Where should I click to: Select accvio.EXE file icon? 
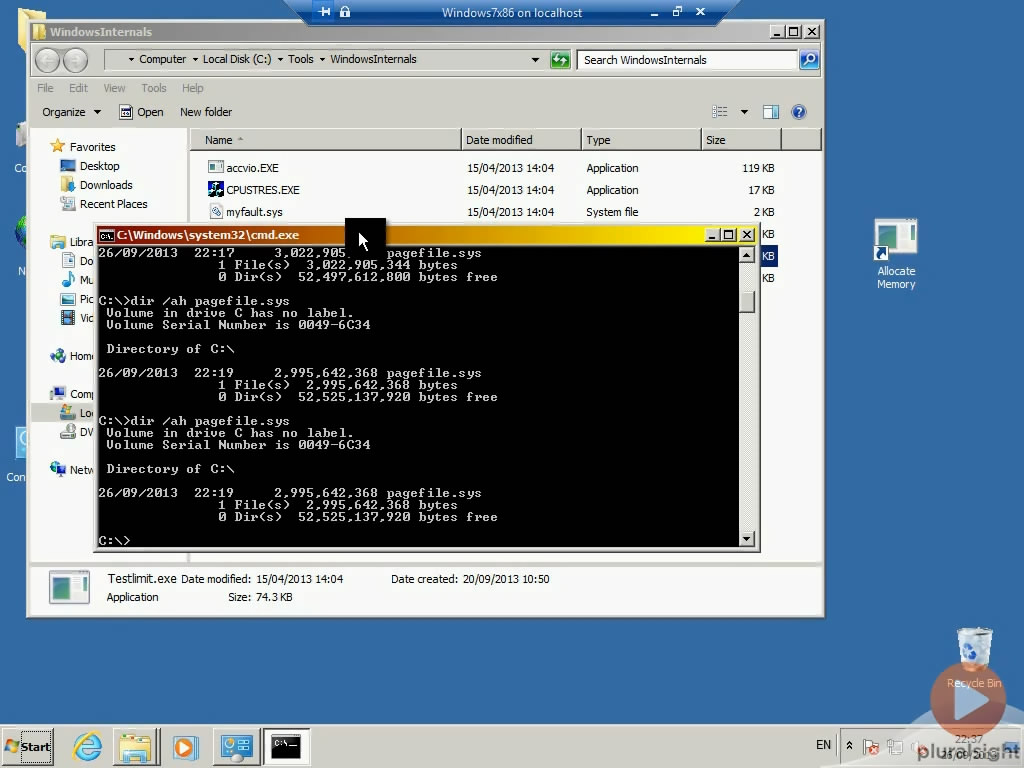(216, 167)
